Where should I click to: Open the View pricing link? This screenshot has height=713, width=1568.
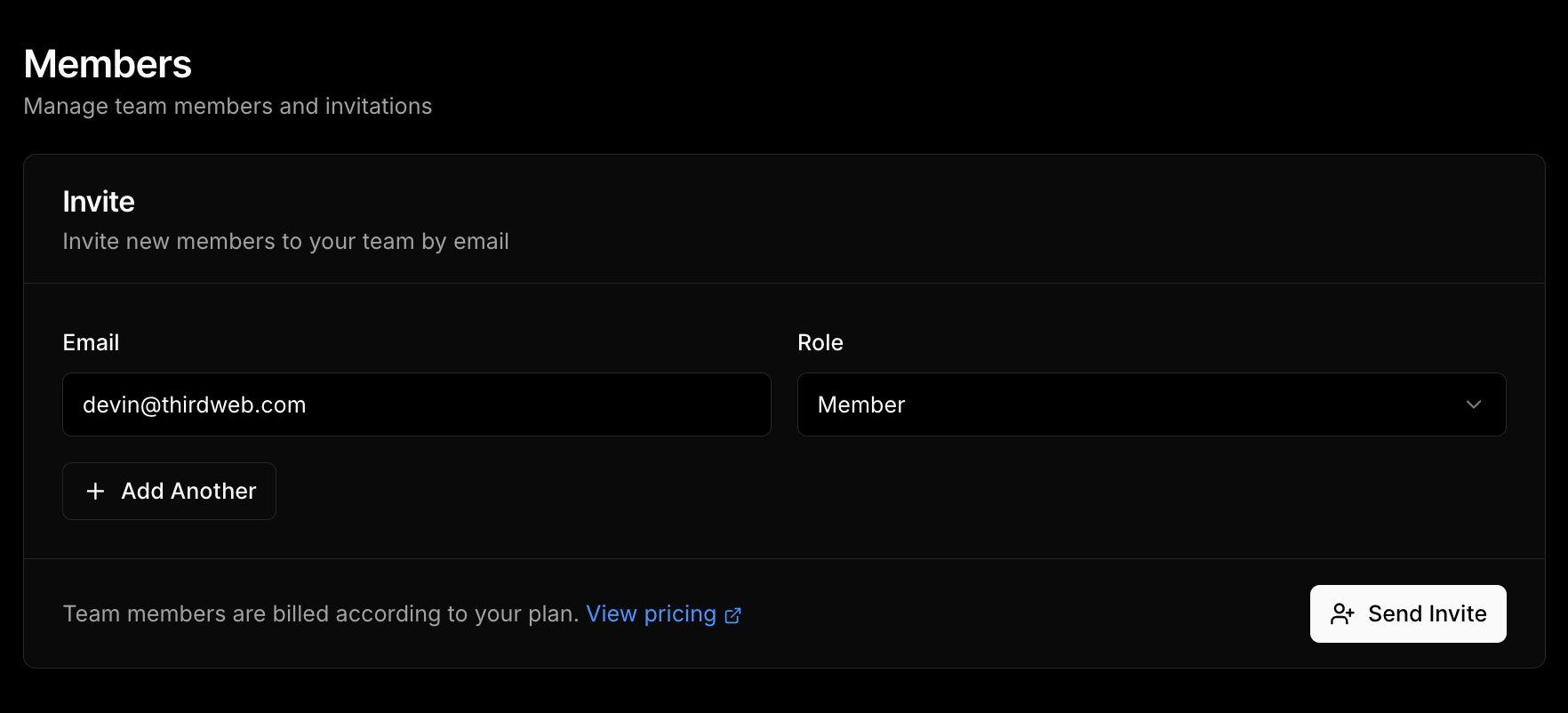pos(651,614)
